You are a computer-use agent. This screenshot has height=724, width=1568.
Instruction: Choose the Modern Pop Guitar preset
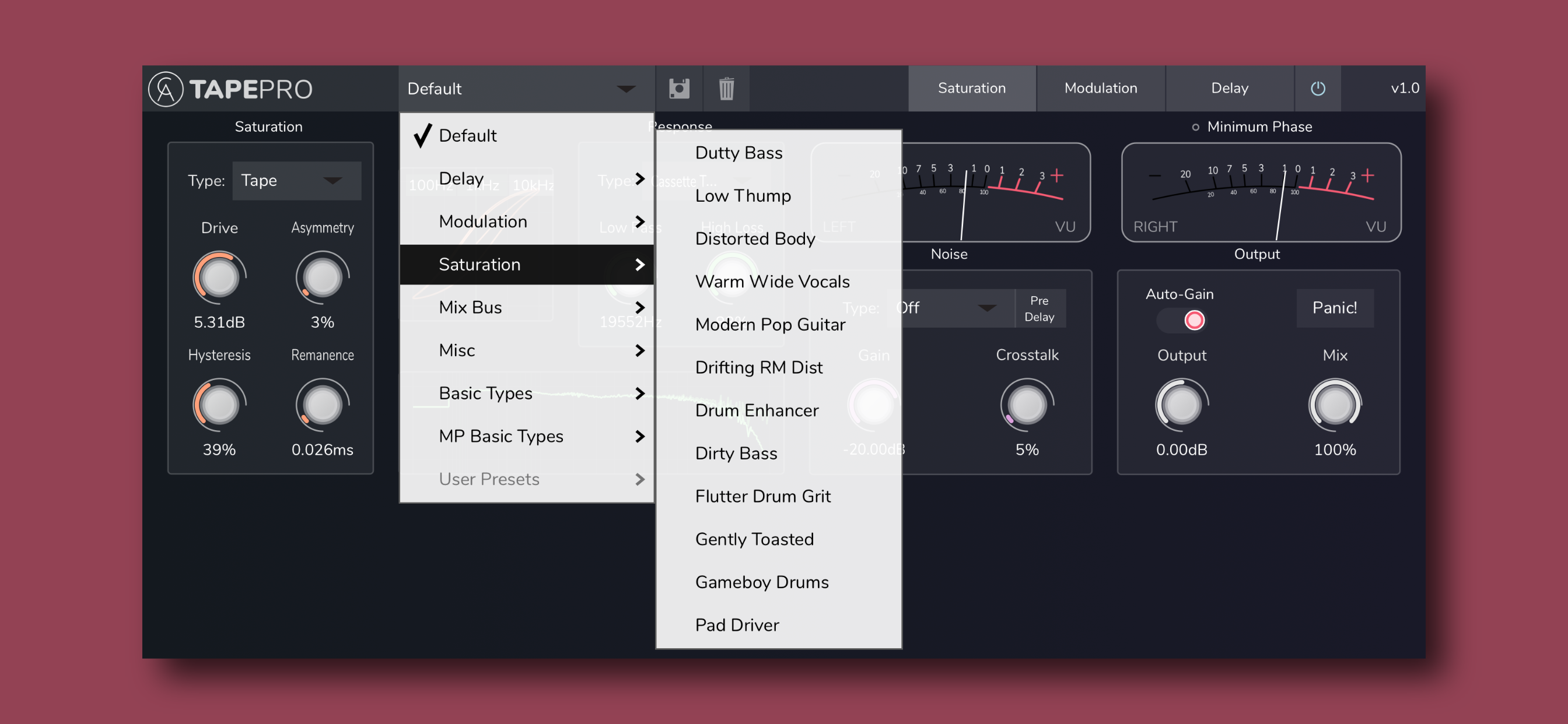coord(779,325)
